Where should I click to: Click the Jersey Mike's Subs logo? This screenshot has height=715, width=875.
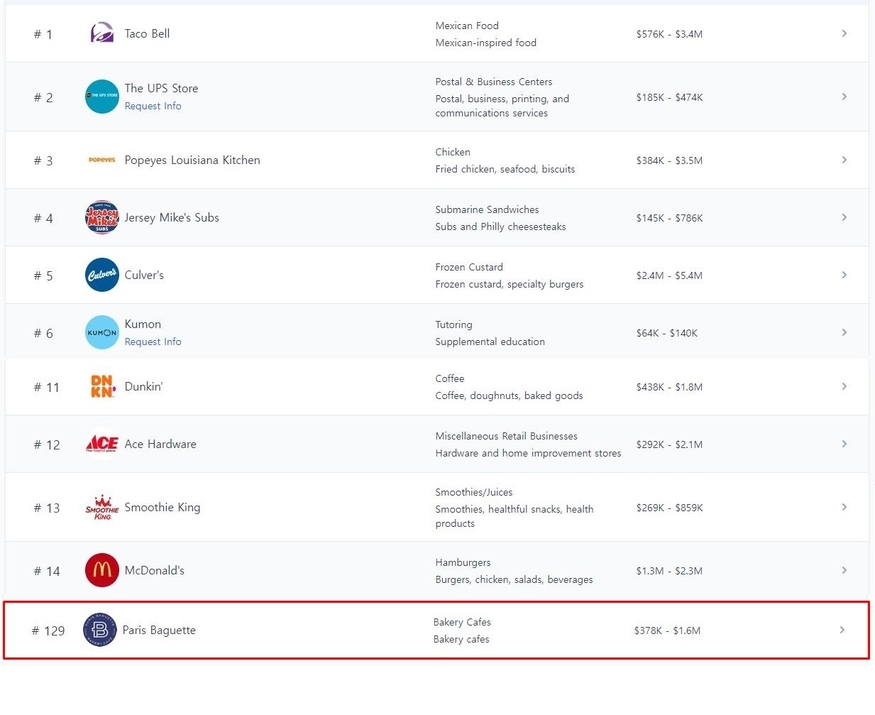click(102, 217)
